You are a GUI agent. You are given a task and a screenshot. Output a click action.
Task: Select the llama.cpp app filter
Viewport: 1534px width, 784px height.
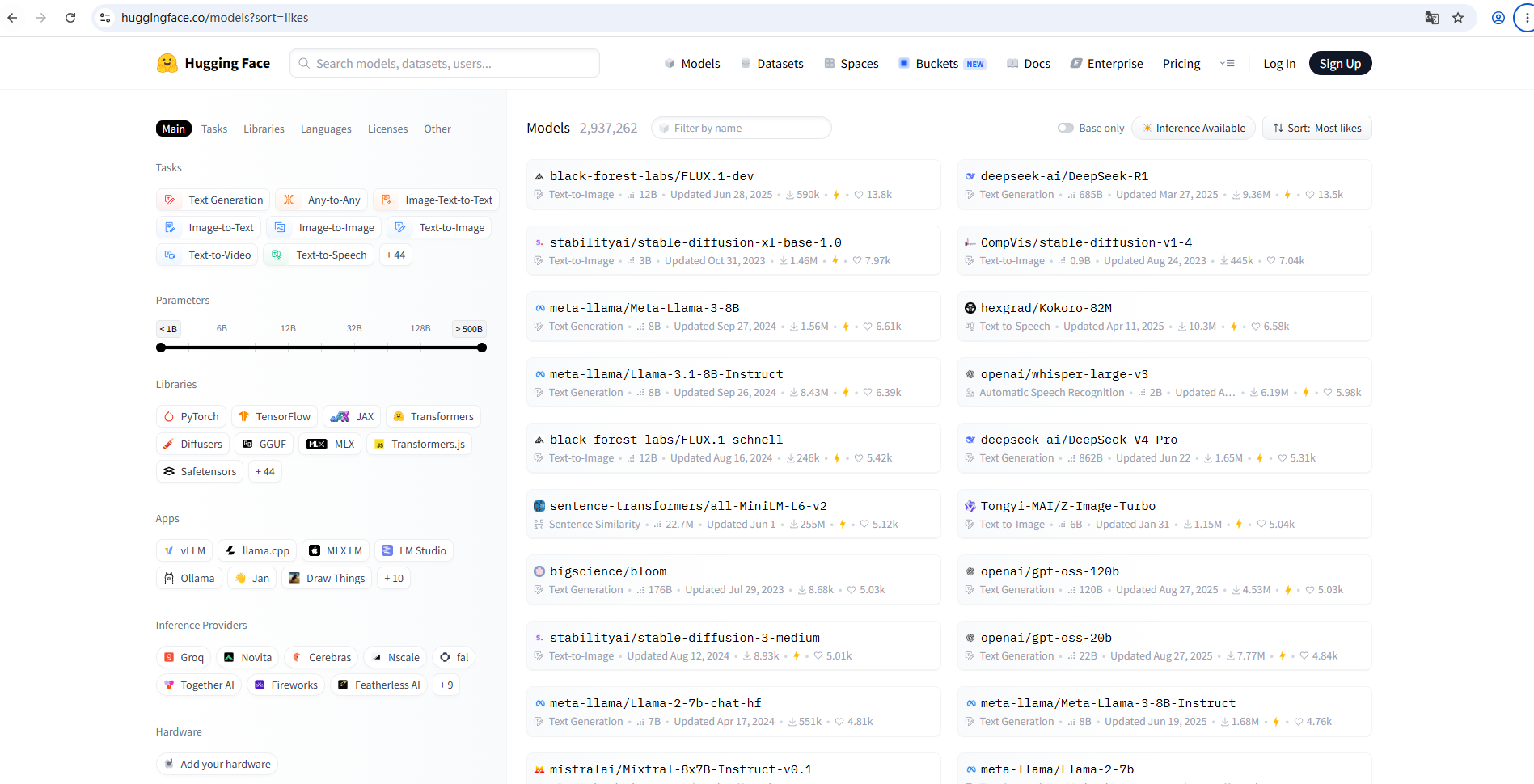tap(257, 550)
